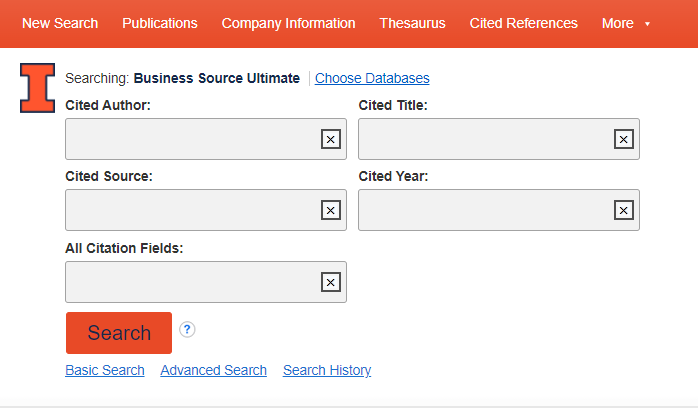This screenshot has height=410, width=698.
Task: Click inside the Cited Author input field
Action: point(190,139)
